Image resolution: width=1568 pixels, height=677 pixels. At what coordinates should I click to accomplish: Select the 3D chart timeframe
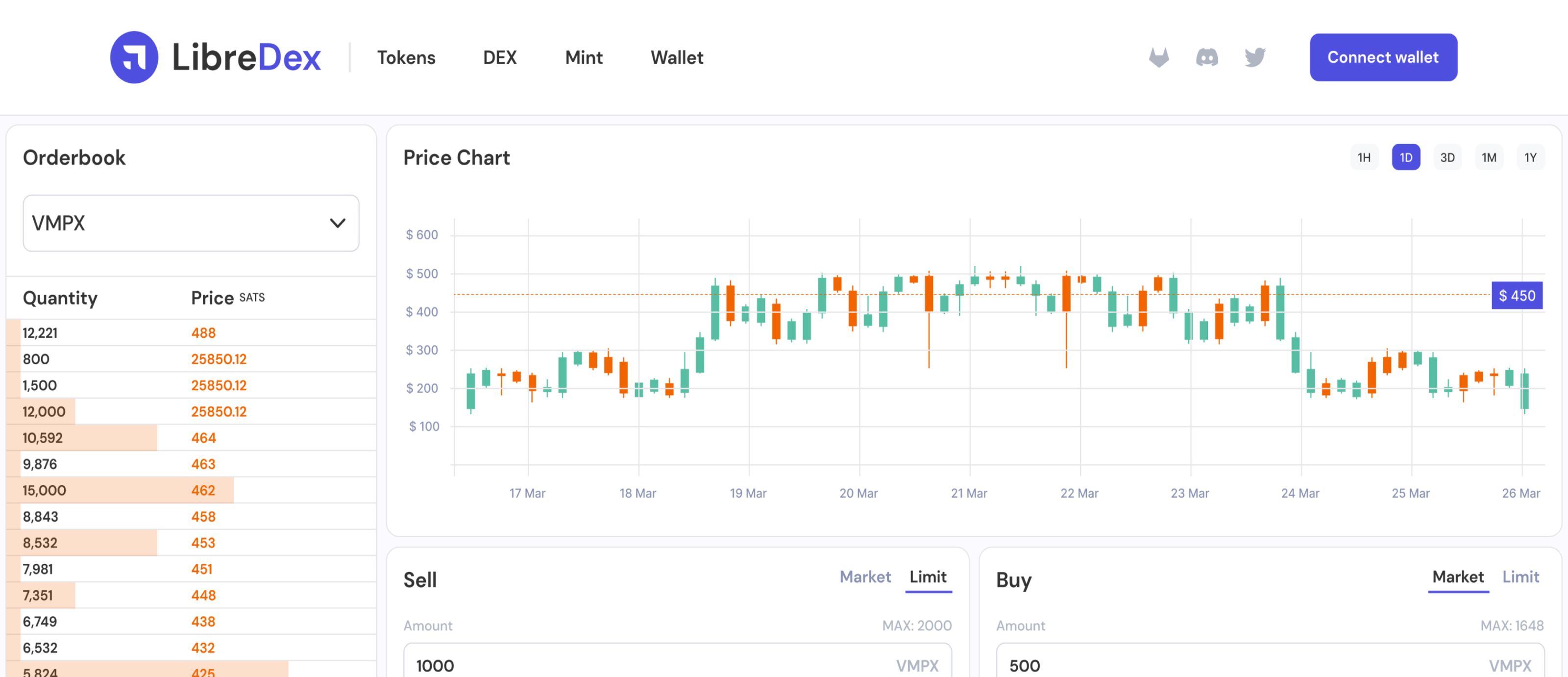point(1447,158)
